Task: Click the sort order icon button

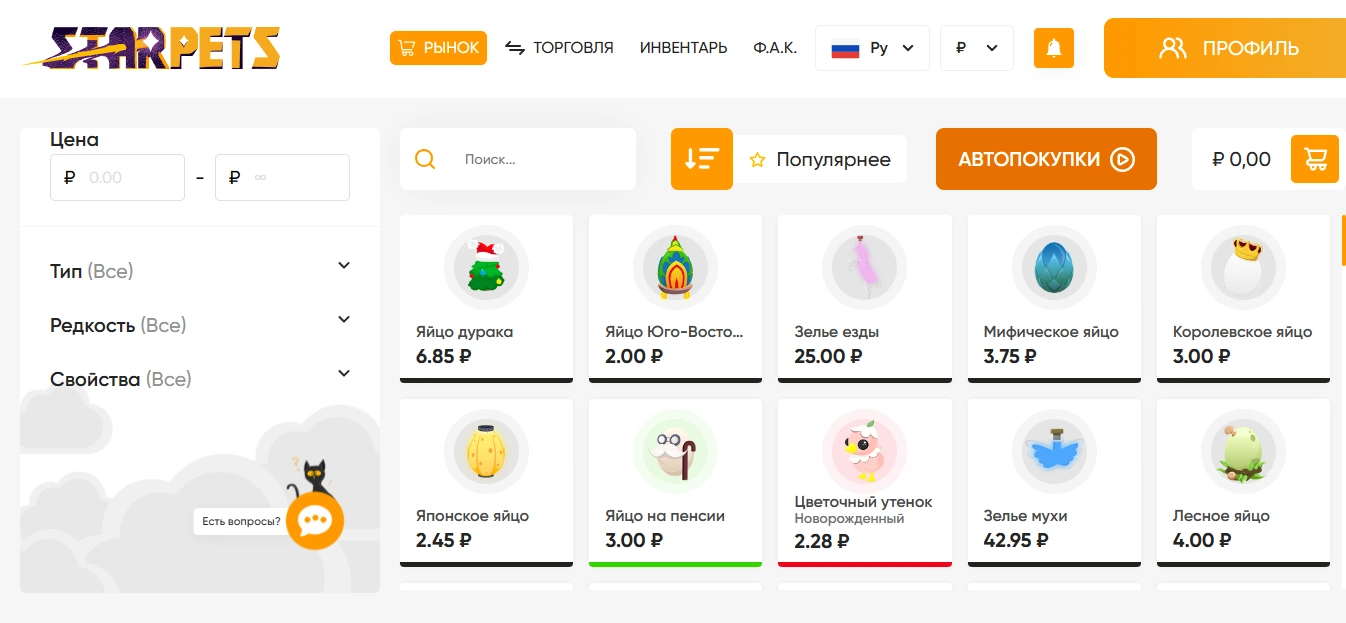Action: click(x=702, y=159)
